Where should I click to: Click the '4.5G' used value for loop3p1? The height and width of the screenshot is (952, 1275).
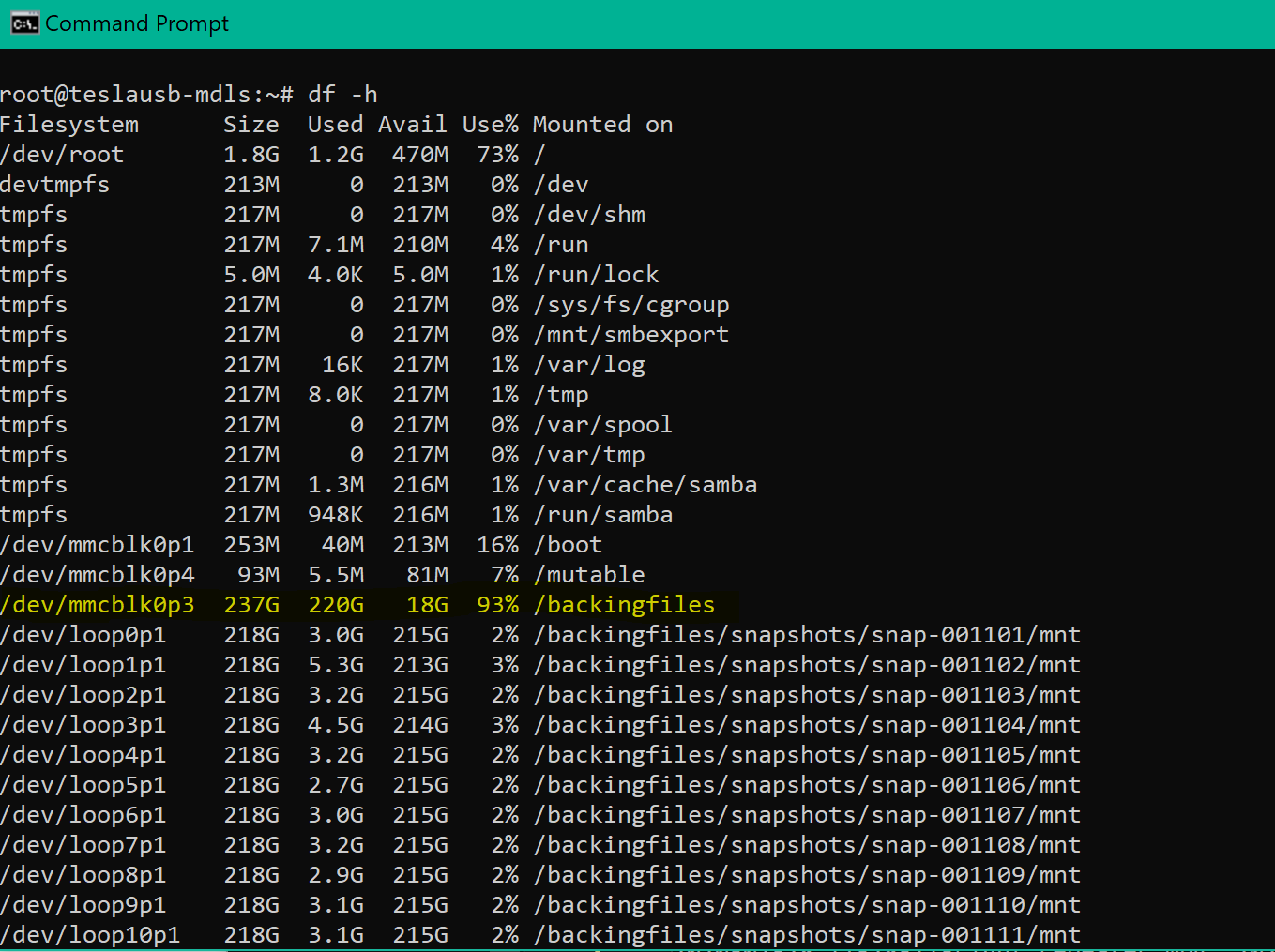tap(336, 725)
